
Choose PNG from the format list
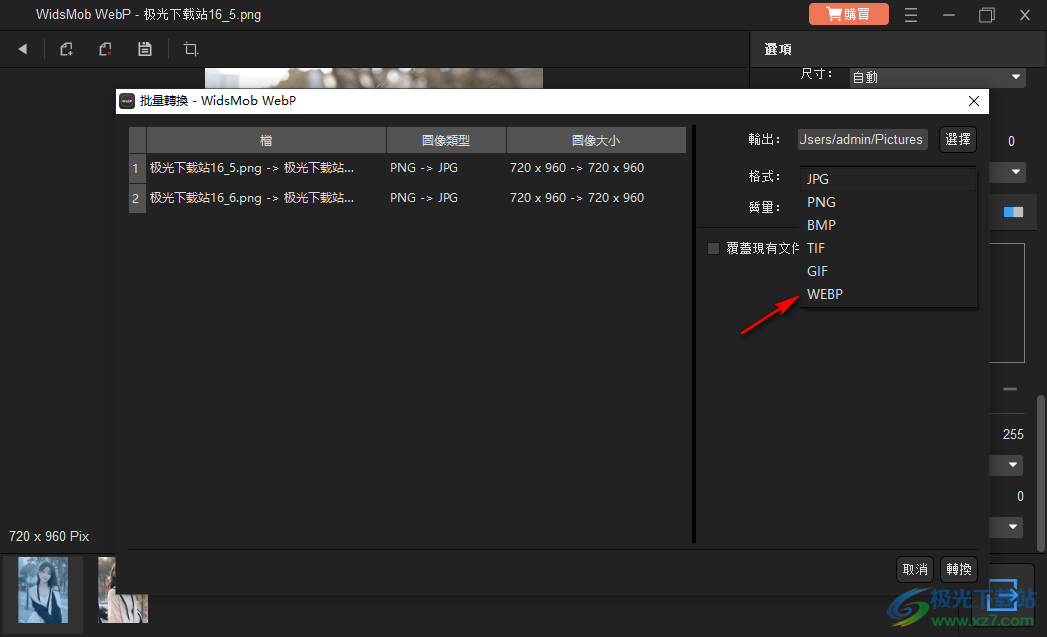coord(888,202)
